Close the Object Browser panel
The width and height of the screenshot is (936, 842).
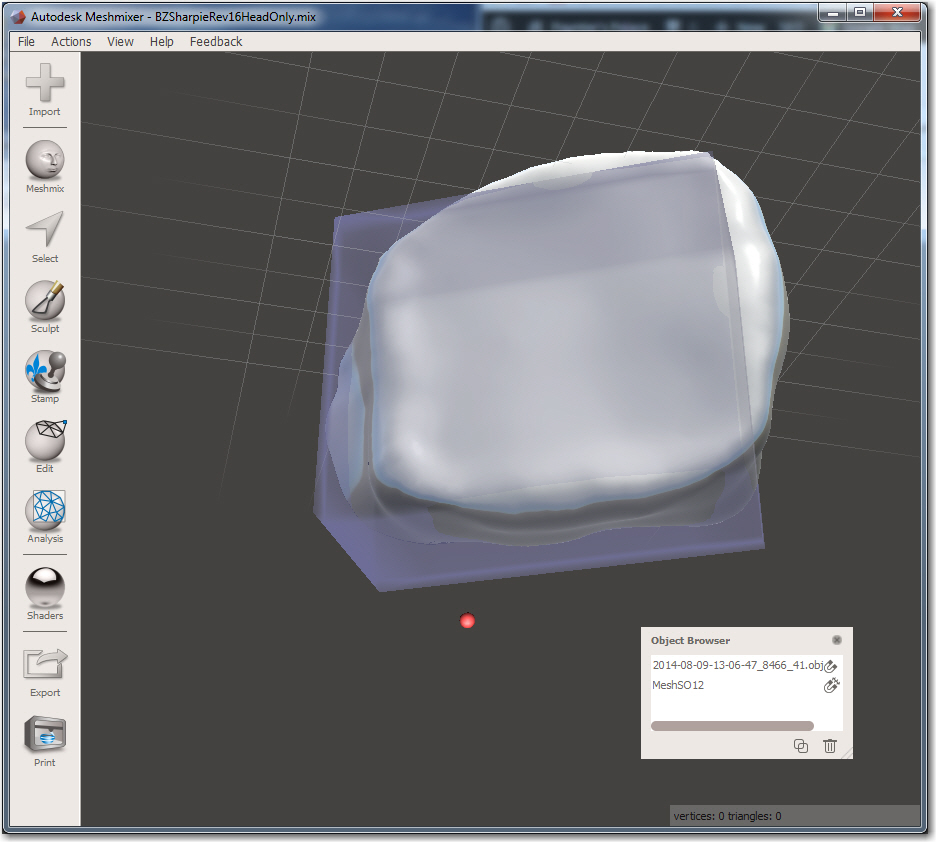click(x=837, y=640)
